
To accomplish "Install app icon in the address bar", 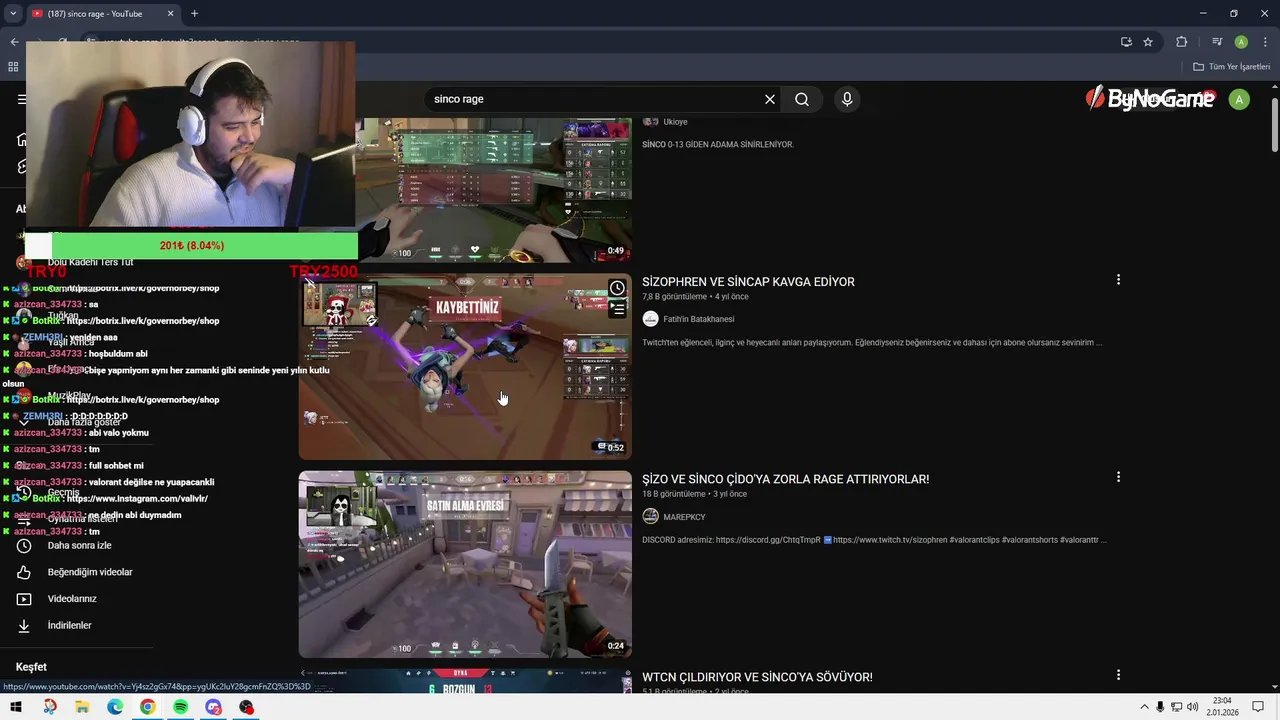I will 1126,42.
